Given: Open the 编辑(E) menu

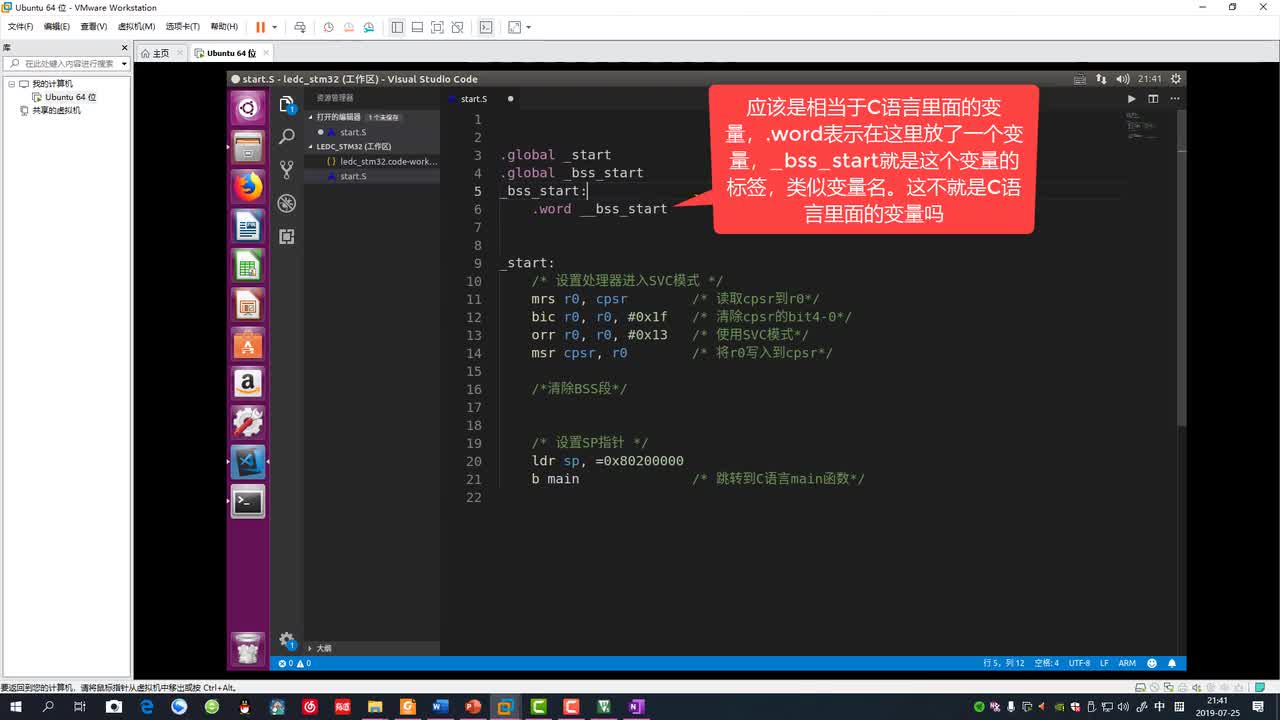Looking at the screenshot, I should pyautogui.click(x=56, y=27).
